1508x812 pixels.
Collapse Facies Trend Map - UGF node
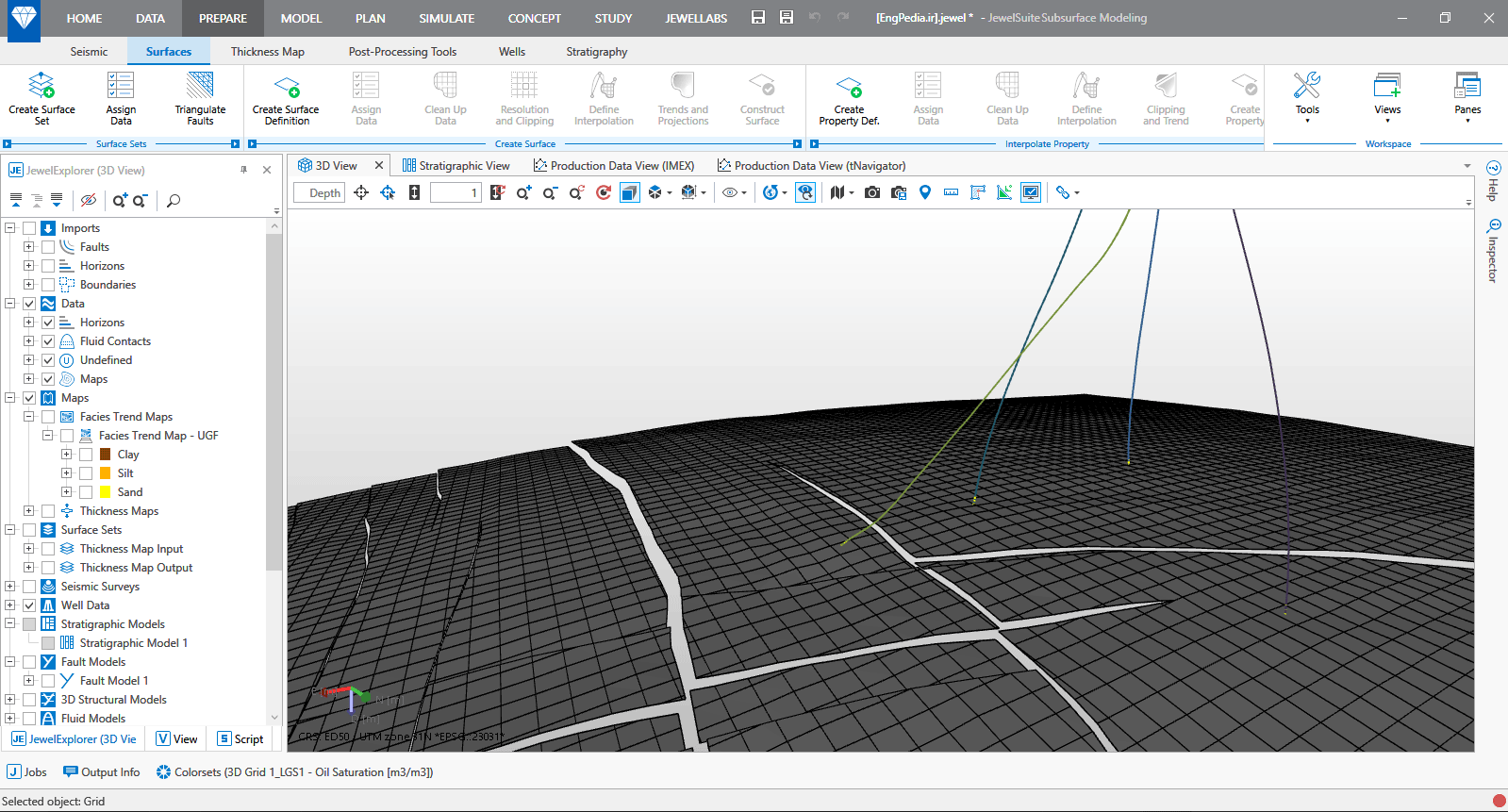(x=47, y=436)
